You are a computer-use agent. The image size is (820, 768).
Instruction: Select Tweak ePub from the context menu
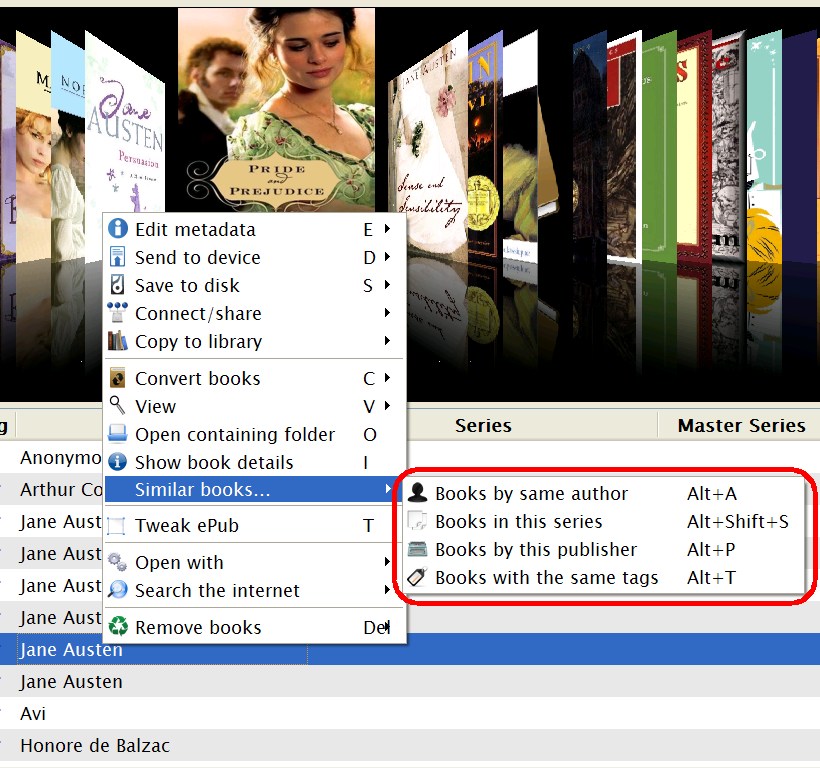tap(255, 525)
